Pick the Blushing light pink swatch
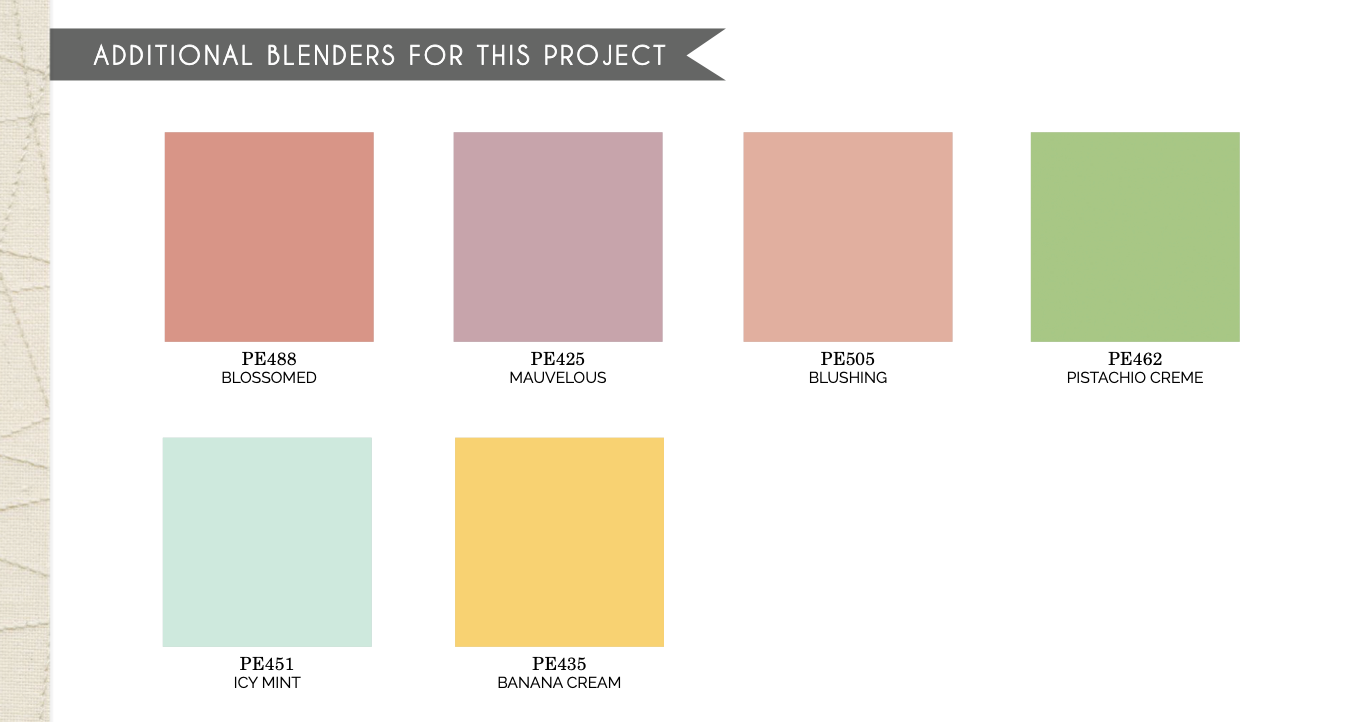This screenshot has width=1348, height=722. coord(848,237)
